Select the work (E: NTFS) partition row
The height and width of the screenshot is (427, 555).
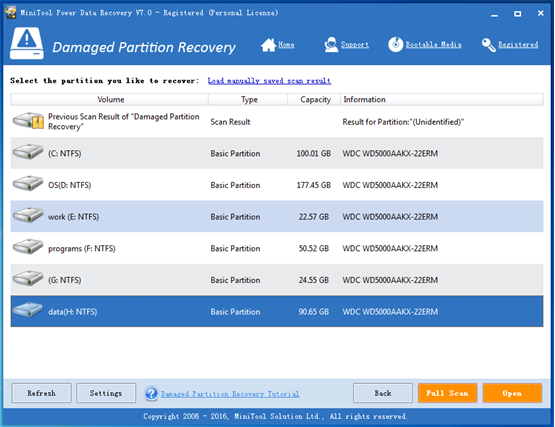(277, 216)
